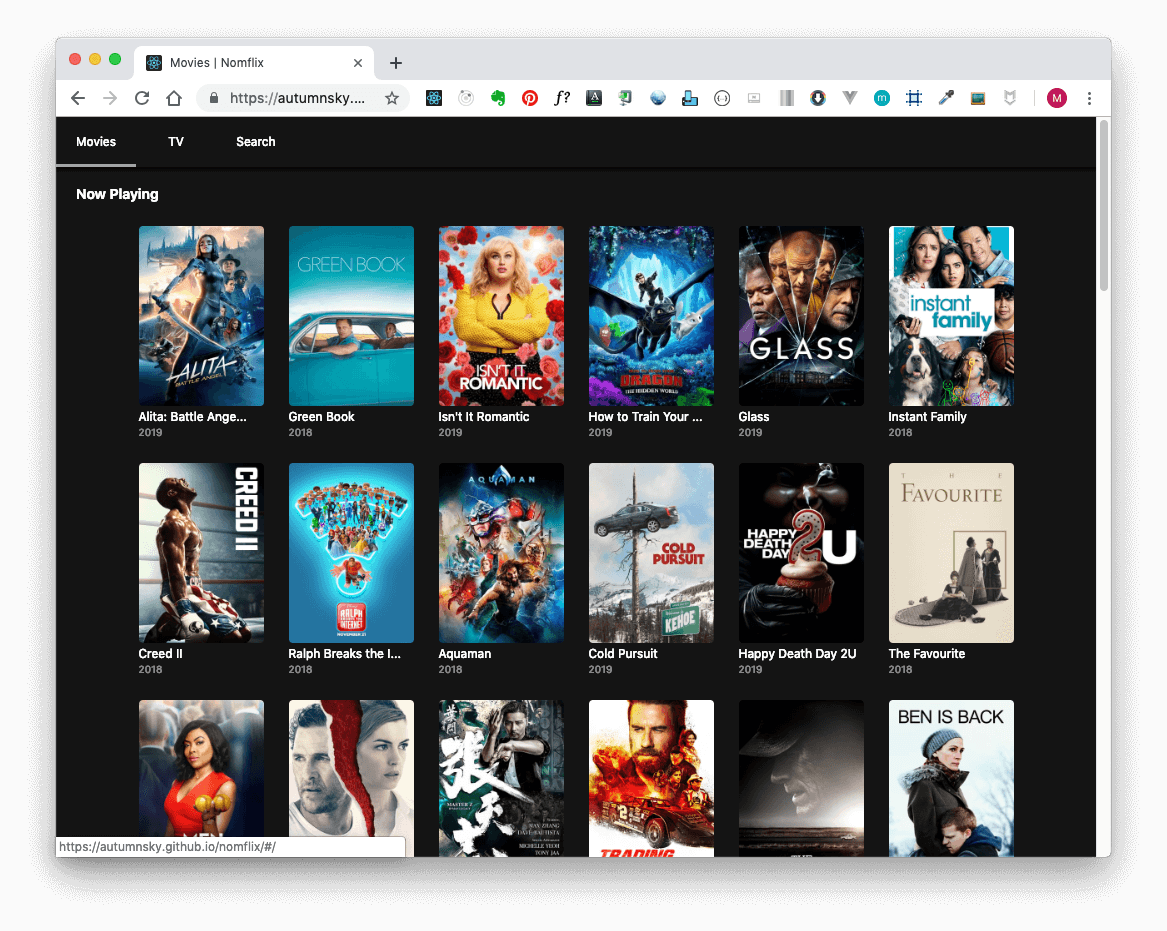Open the gray circular target extension

(466, 98)
